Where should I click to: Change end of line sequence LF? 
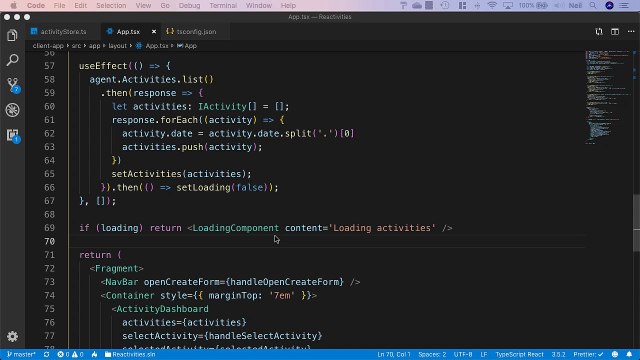484,354
